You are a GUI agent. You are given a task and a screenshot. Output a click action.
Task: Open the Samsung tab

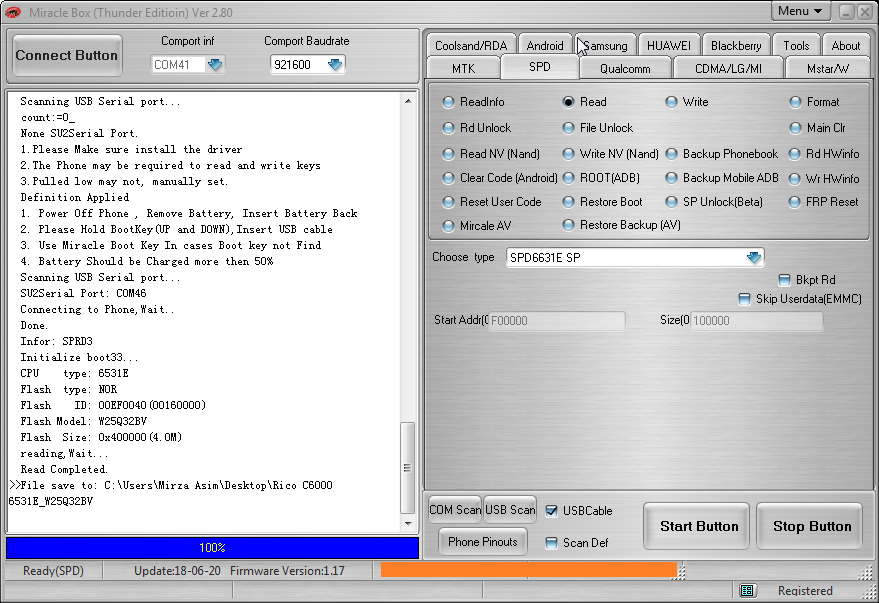(605, 45)
